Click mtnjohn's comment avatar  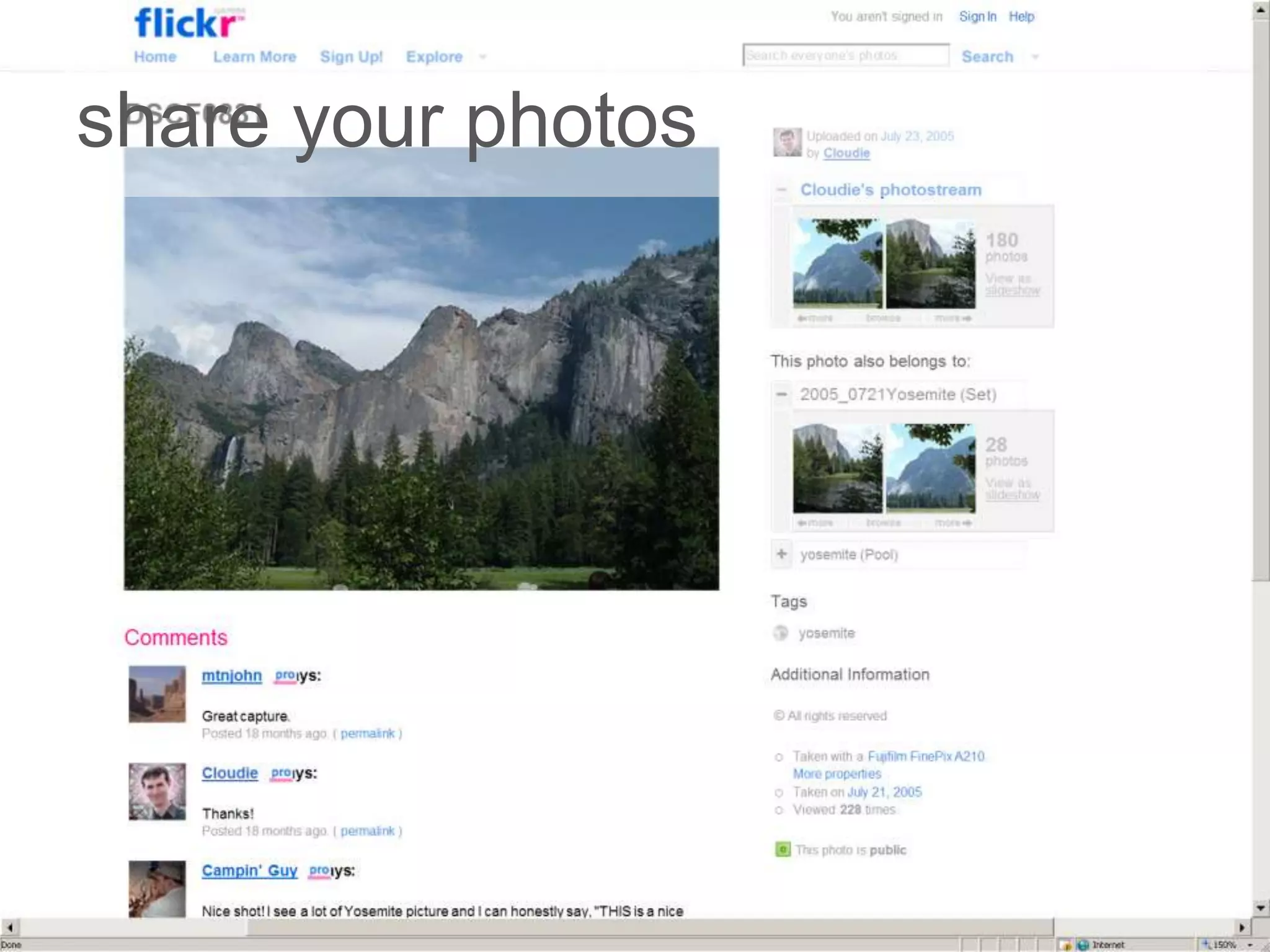(157, 694)
